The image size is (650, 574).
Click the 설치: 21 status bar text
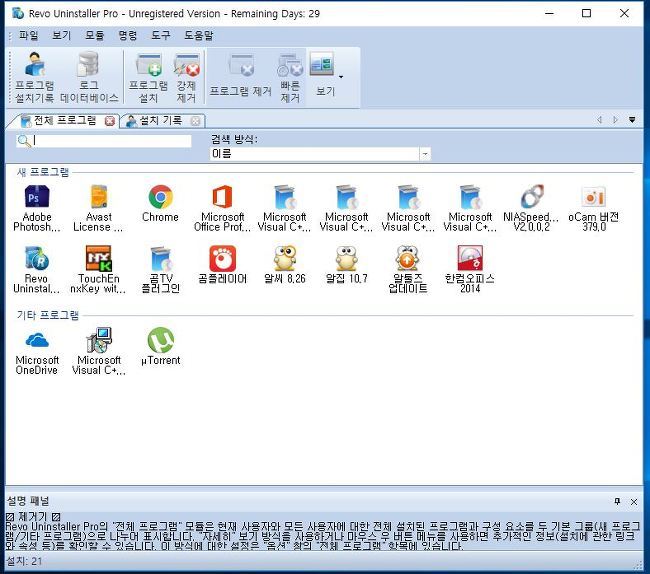pyautogui.click(x=24, y=562)
